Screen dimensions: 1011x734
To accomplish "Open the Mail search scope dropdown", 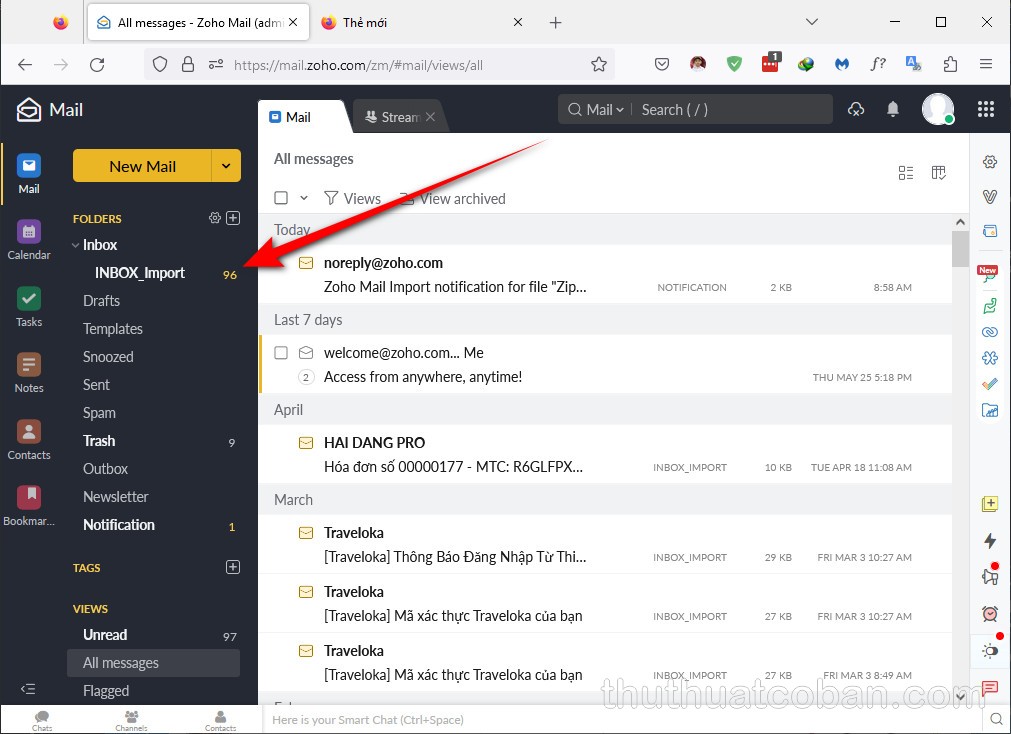I will point(598,110).
